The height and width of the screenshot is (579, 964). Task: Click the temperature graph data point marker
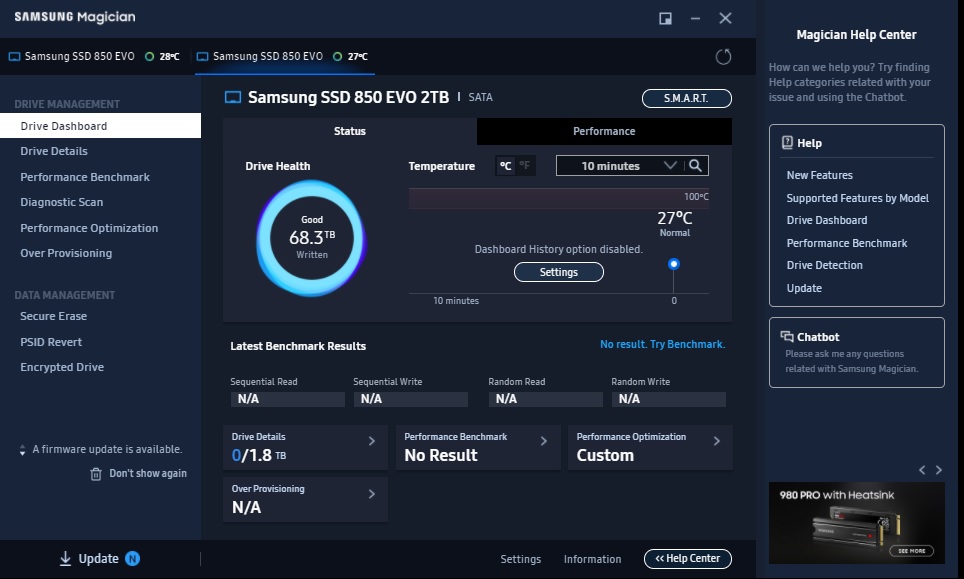click(674, 264)
